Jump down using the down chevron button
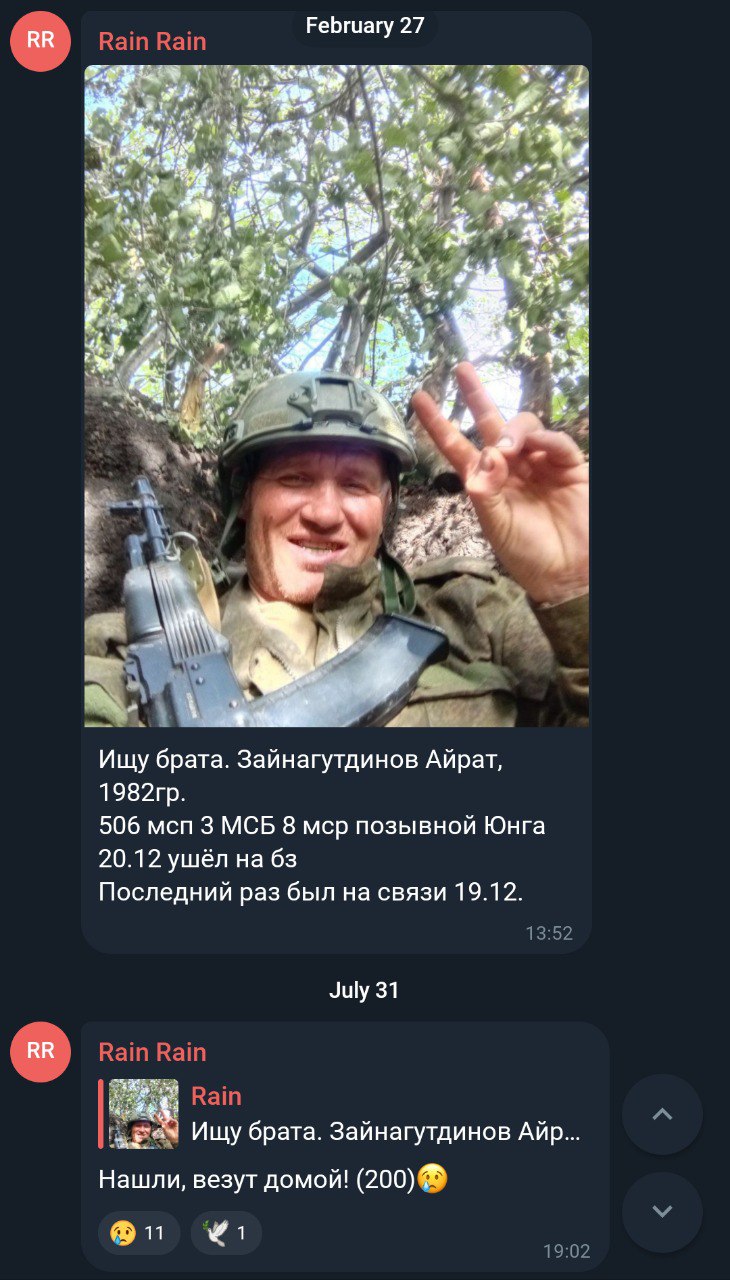This screenshot has height=1280, width=730. point(662,1212)
